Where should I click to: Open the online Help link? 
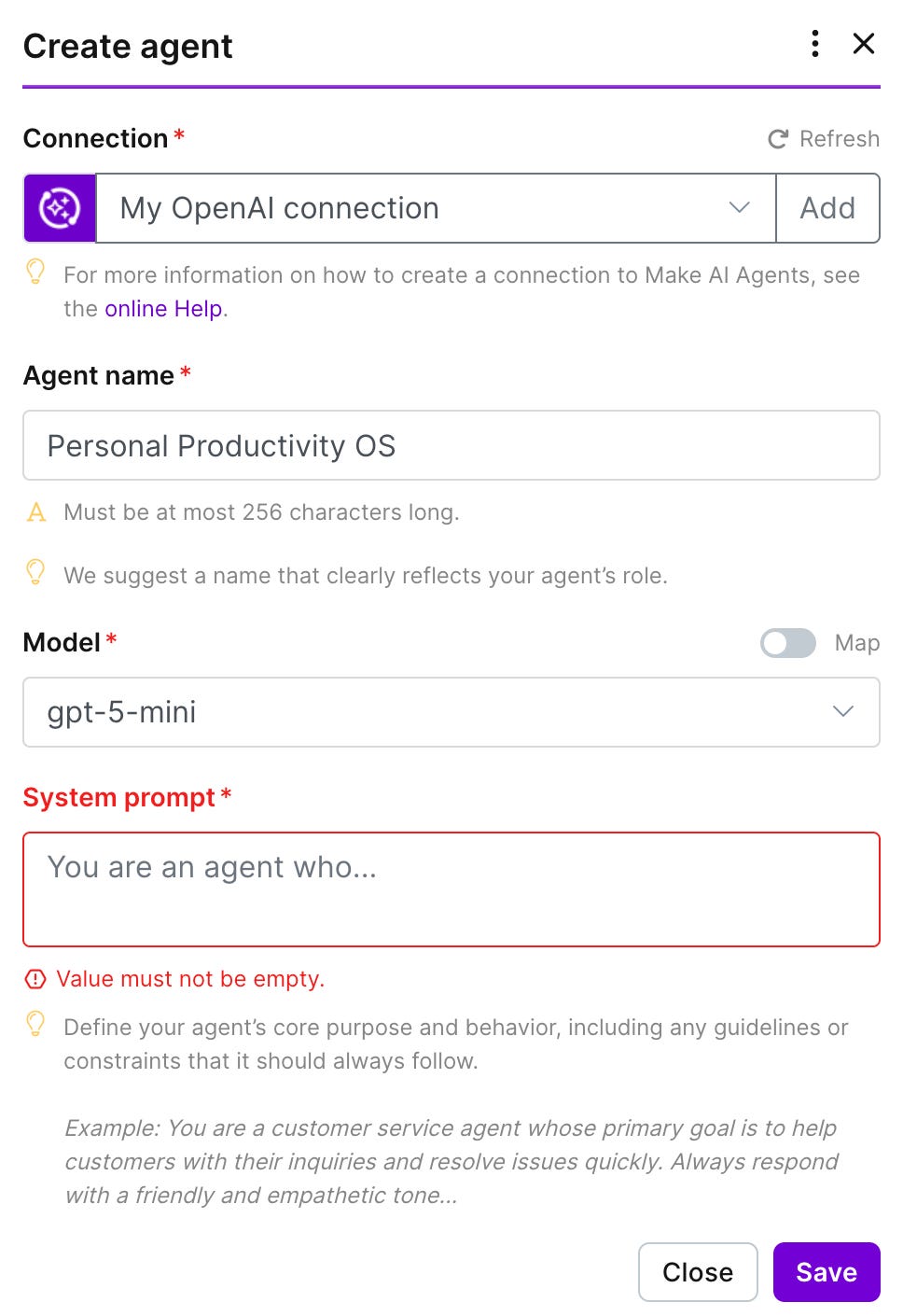click(x=162, y=308)
